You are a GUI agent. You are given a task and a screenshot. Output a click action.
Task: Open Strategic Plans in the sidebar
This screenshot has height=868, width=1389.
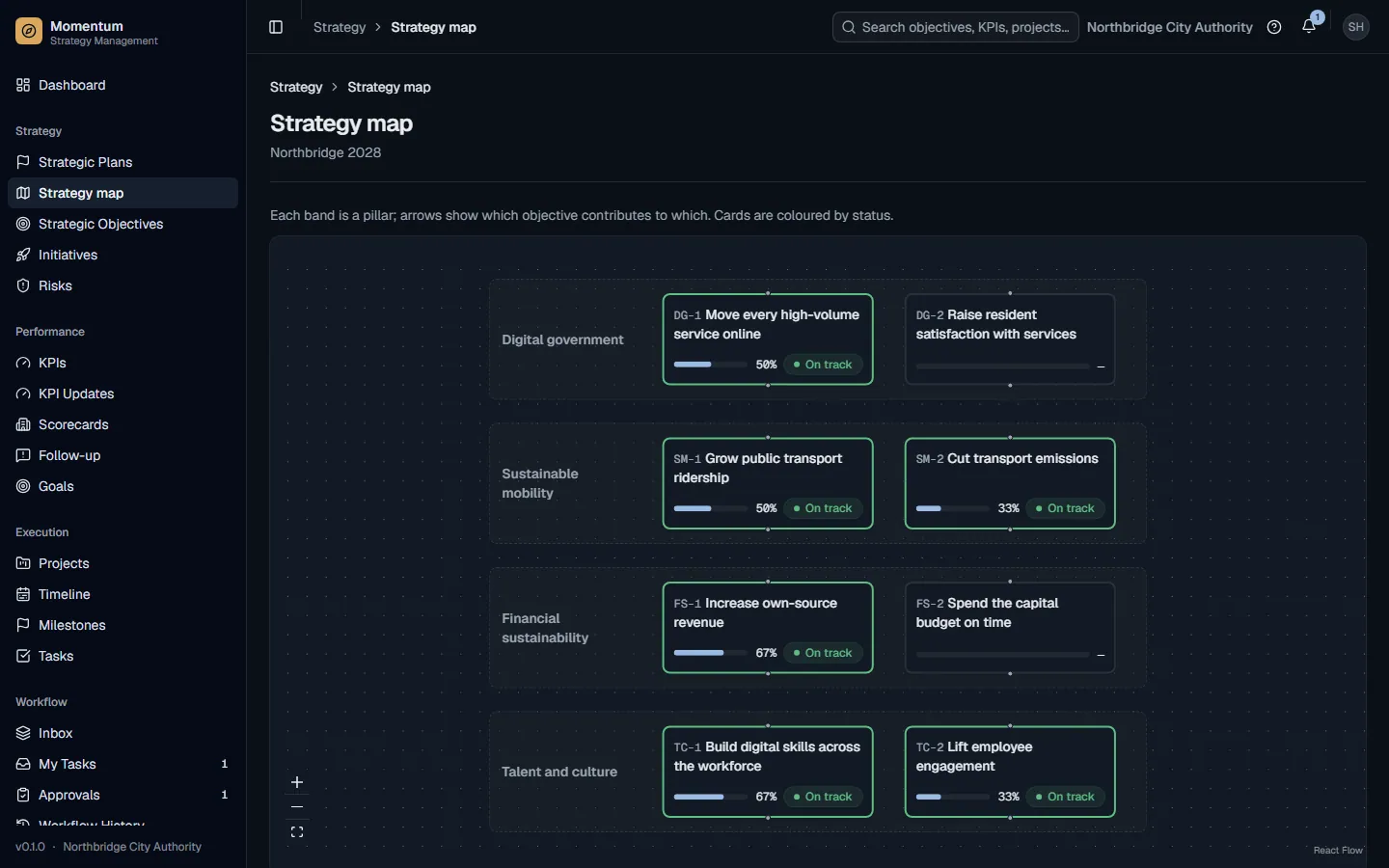click(123, 162)
